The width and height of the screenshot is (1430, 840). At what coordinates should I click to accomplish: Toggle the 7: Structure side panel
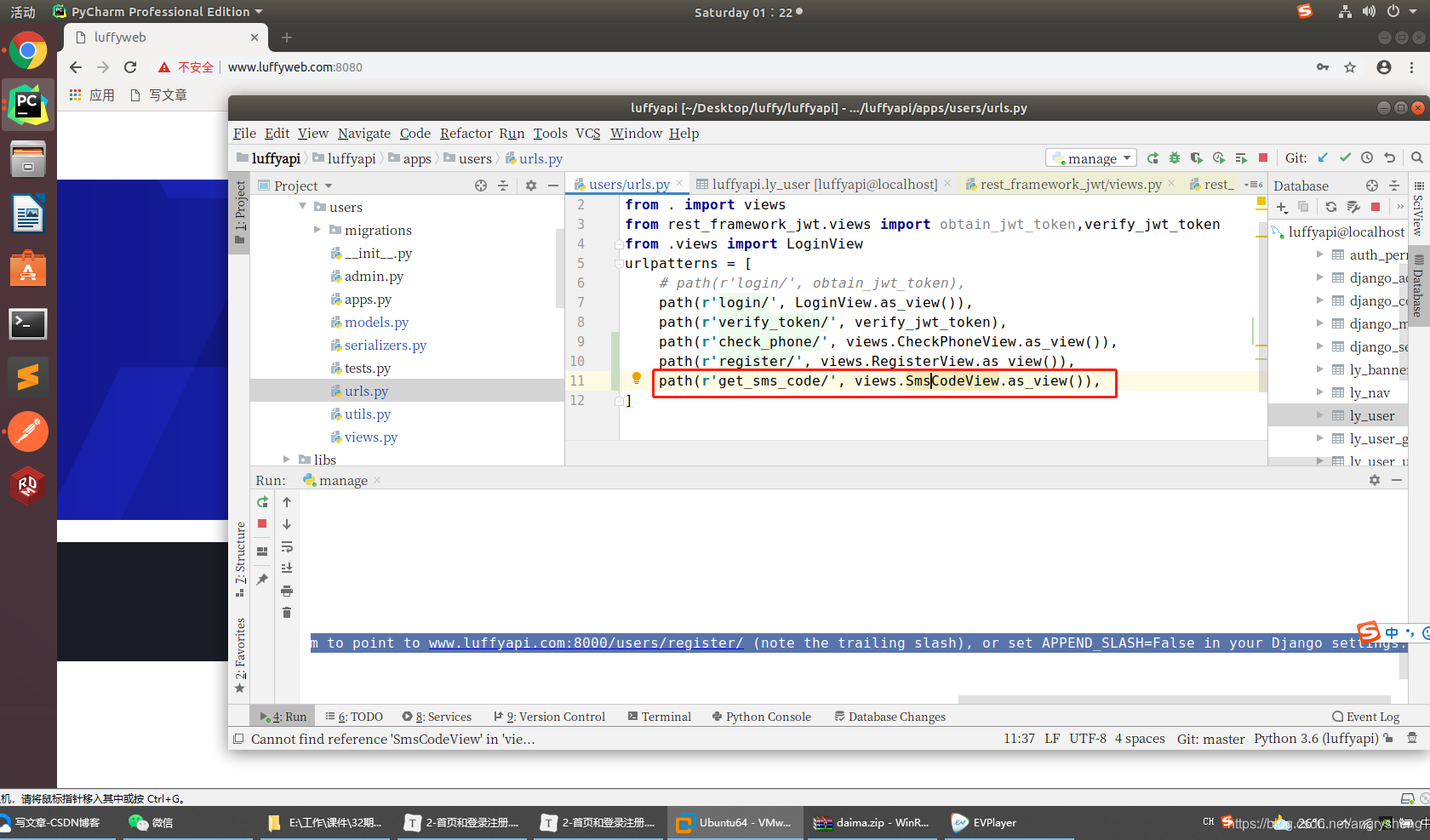[x=240, y=559]
